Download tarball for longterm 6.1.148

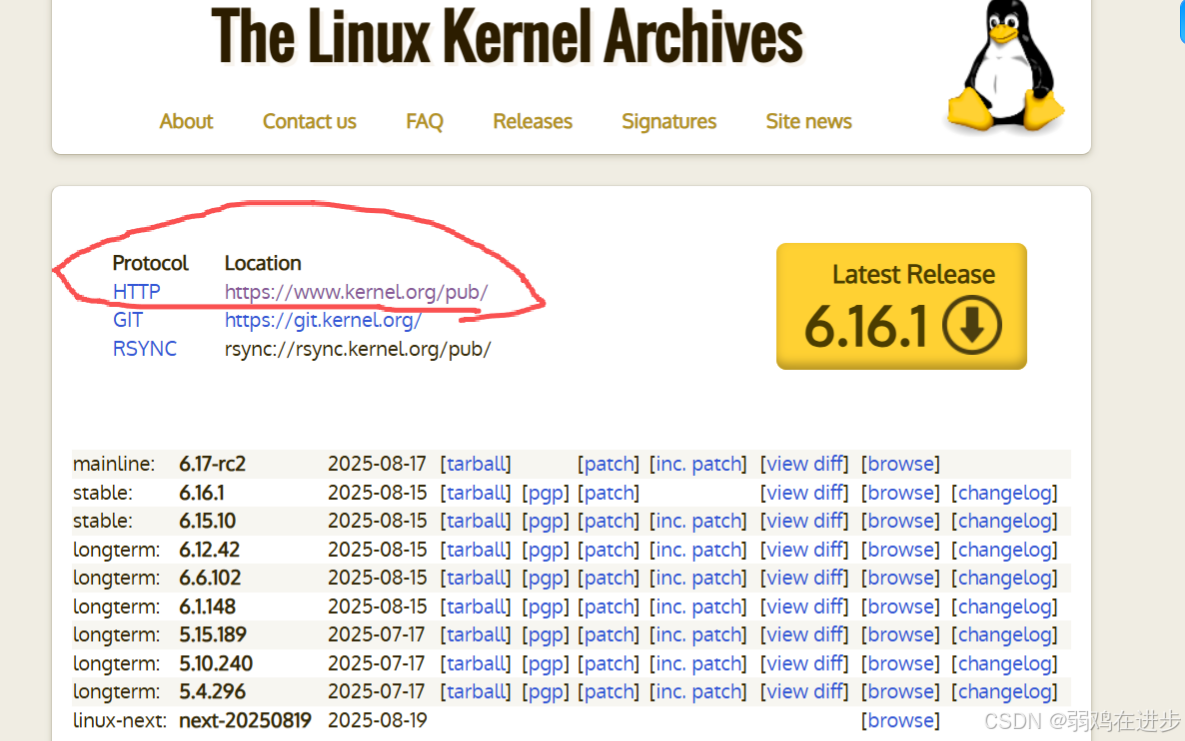(x=475, y=606)
